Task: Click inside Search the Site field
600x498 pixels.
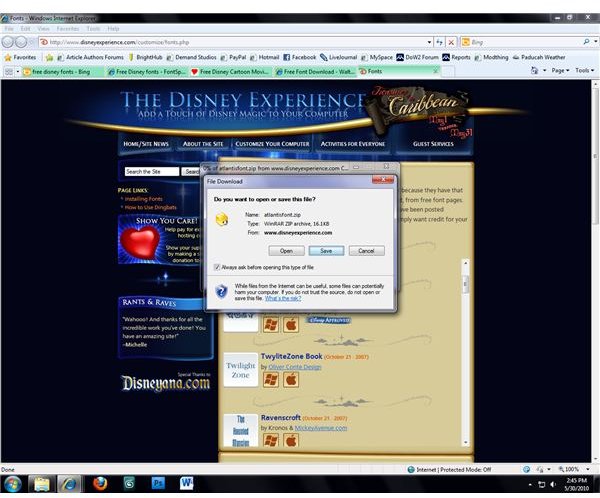Action: coord(152,171)
